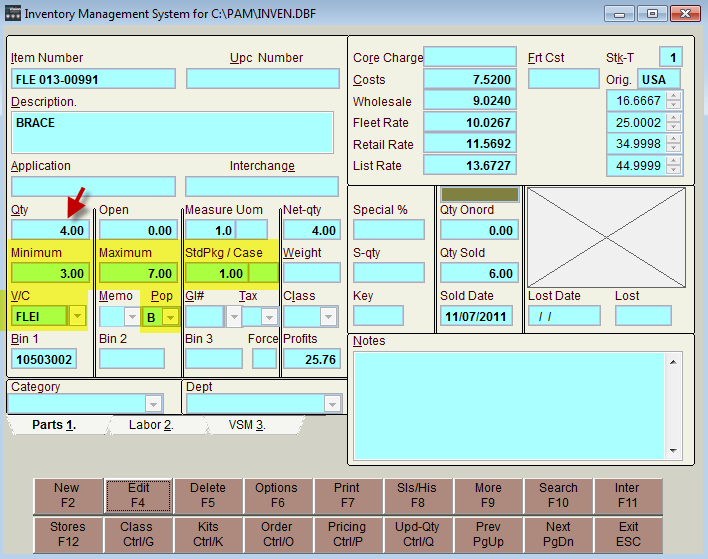Open the Gl# dropdown arrow
The width and height of the screenshot is (708, 559).
[233, 317]
